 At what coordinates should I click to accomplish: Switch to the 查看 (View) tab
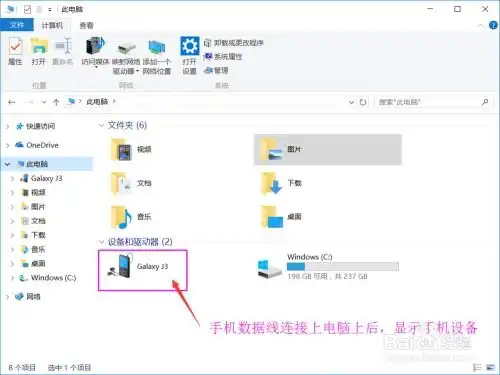(x=87, y=25)
